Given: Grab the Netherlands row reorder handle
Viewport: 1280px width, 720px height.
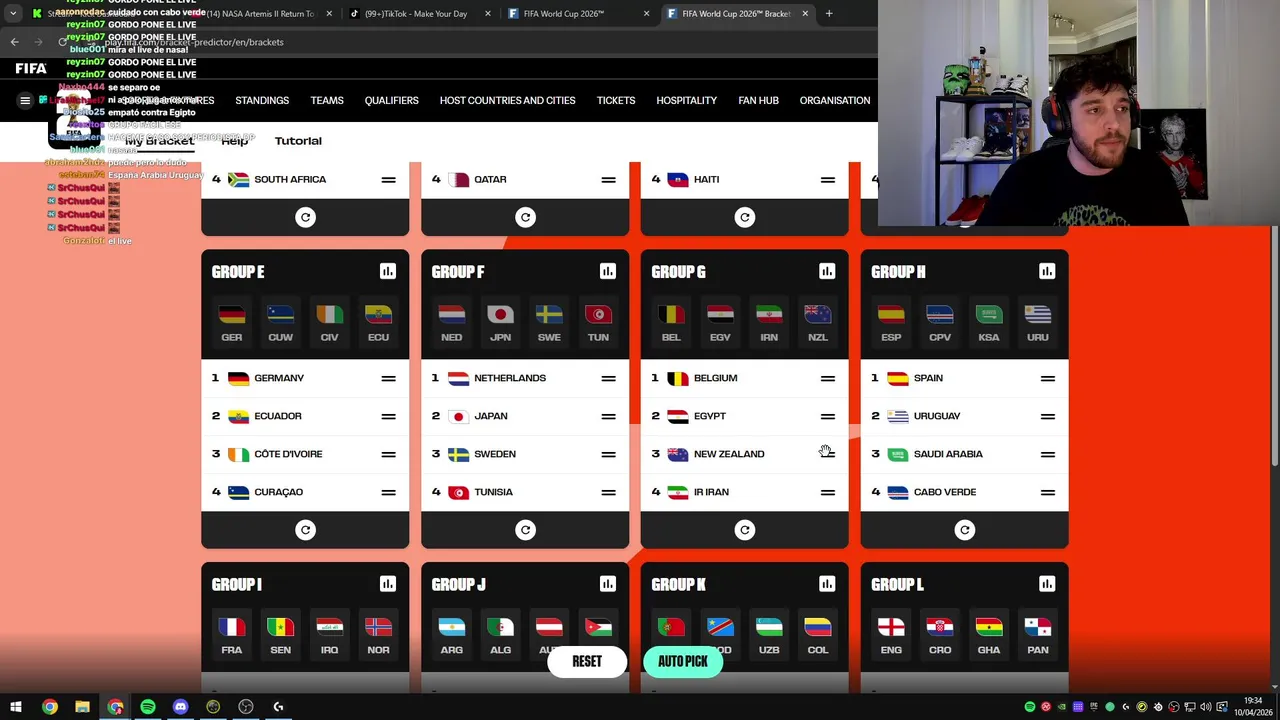Looking at the screenshot, I should click(x=608, y=378).
